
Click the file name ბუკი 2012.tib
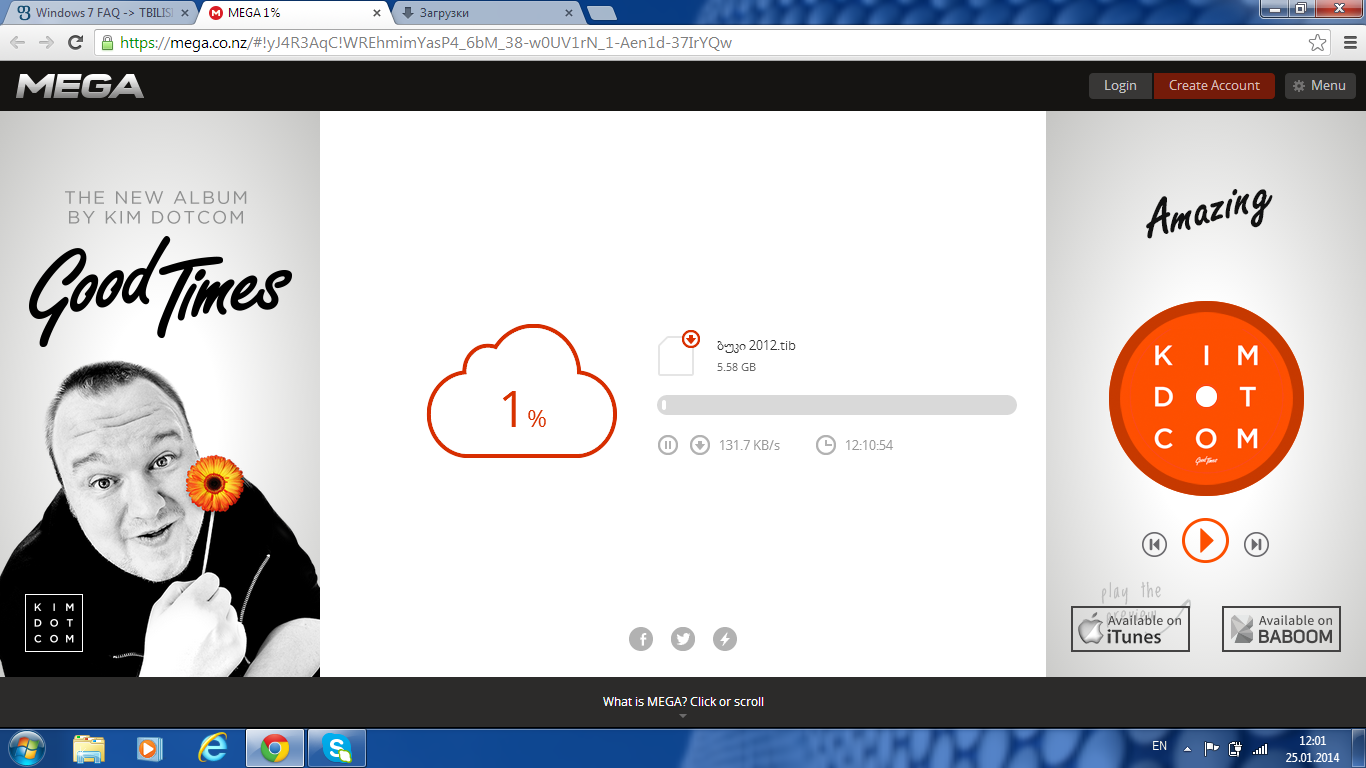click(x=756, y=346)
